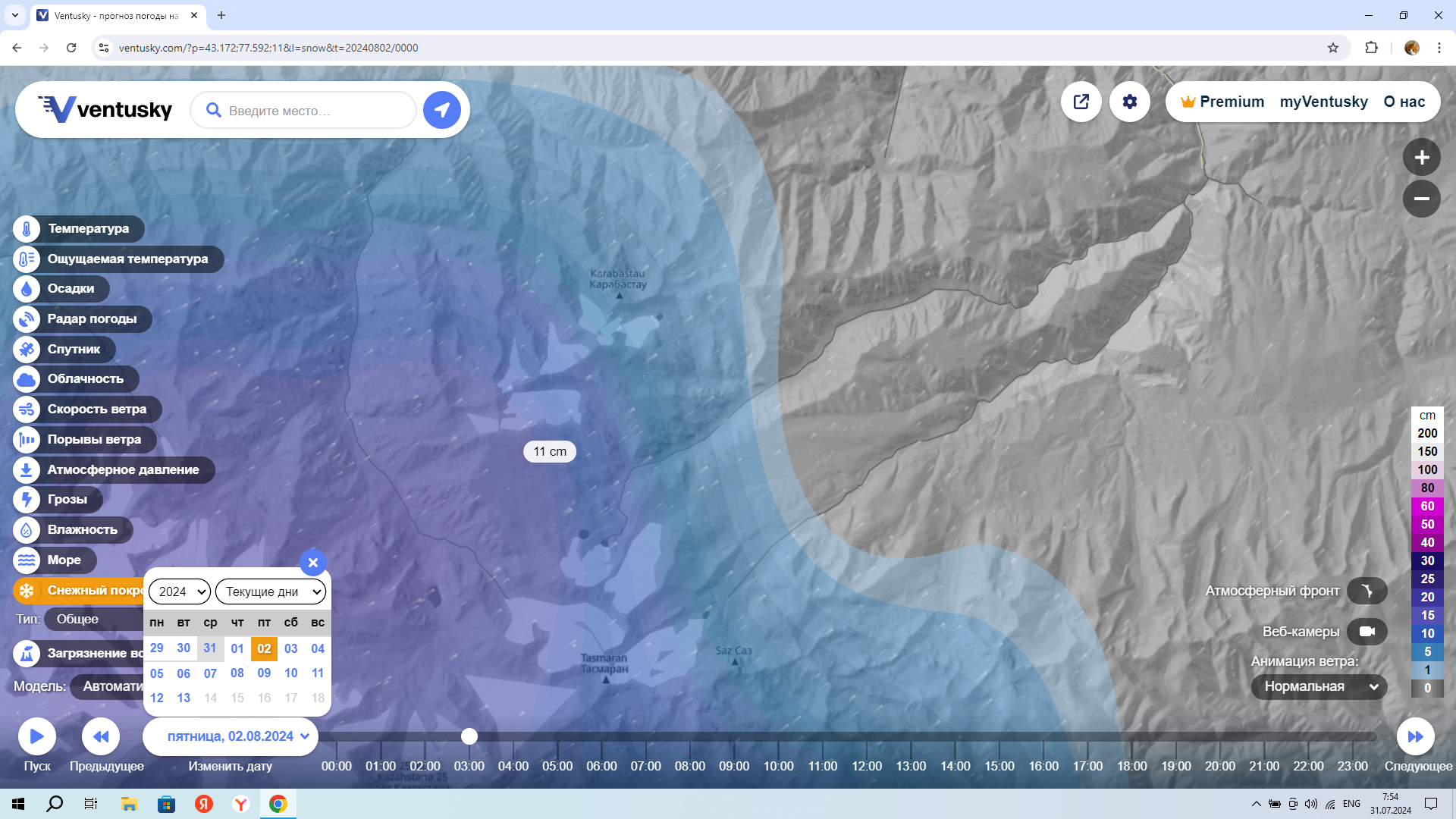Open the Модель Автоматически dropdown

106,686
